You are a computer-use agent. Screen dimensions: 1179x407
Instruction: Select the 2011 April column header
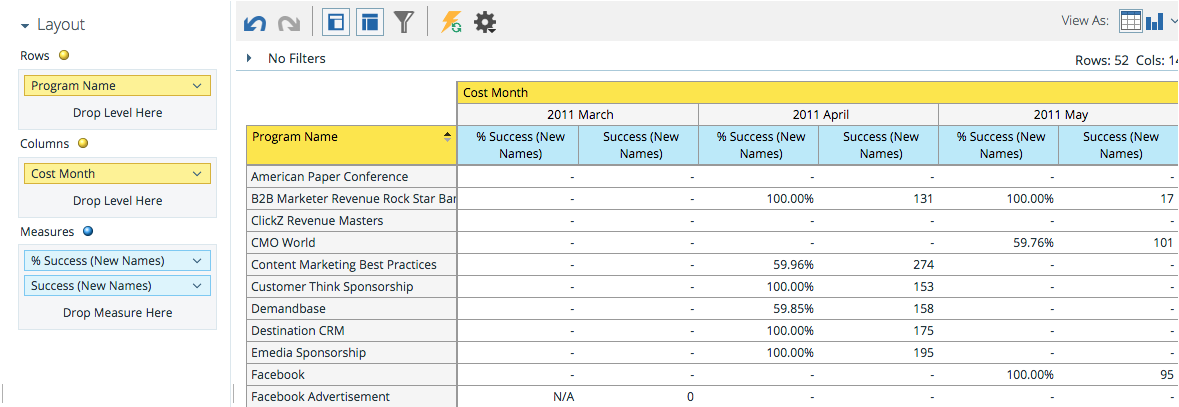[x=818, y=115]
